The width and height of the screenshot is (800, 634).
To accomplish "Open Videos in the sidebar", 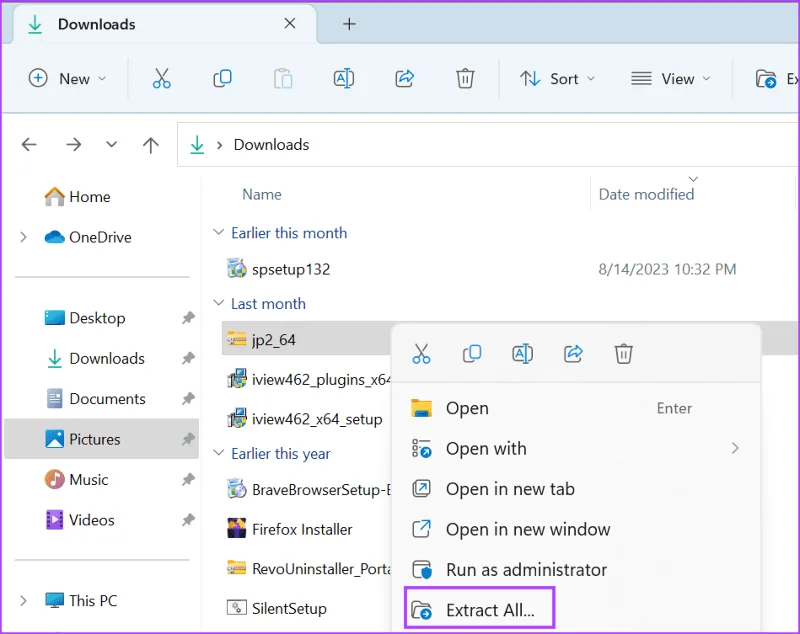I will [x=80, y=520].
